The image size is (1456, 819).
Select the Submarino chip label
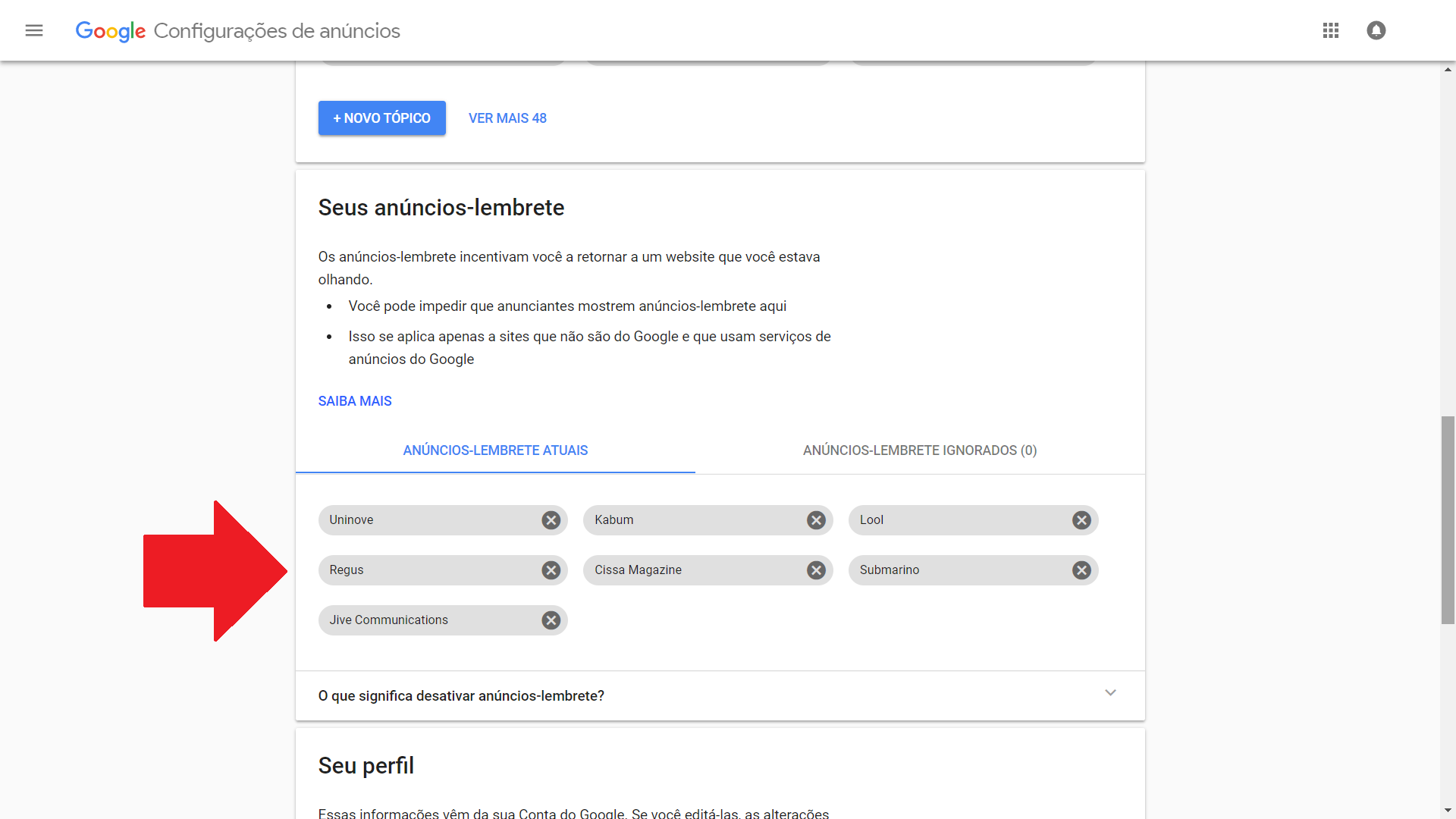(890, 570)
